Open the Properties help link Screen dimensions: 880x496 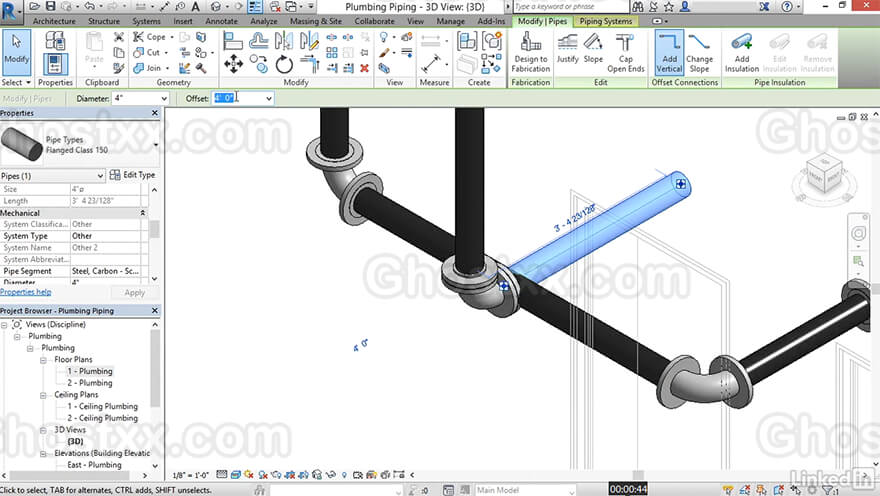tap(26, 292)
